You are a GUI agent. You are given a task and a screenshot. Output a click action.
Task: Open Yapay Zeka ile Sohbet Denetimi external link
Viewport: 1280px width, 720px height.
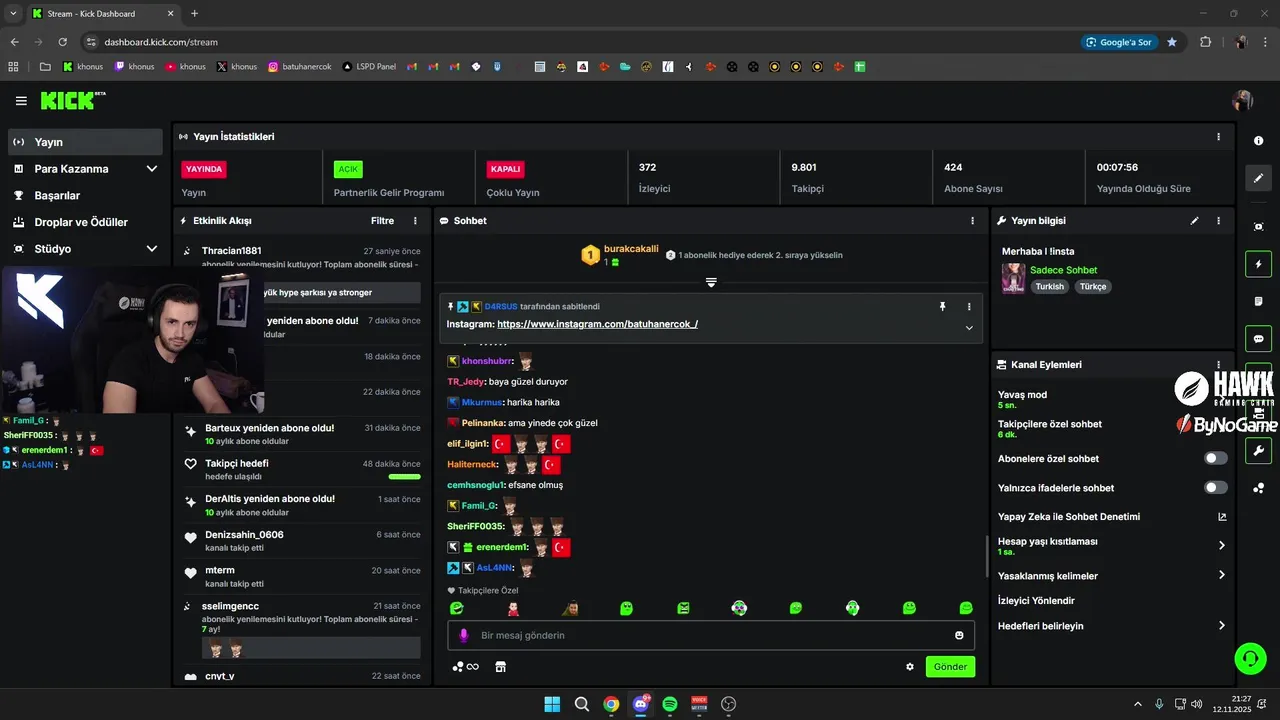[1222, 517]
